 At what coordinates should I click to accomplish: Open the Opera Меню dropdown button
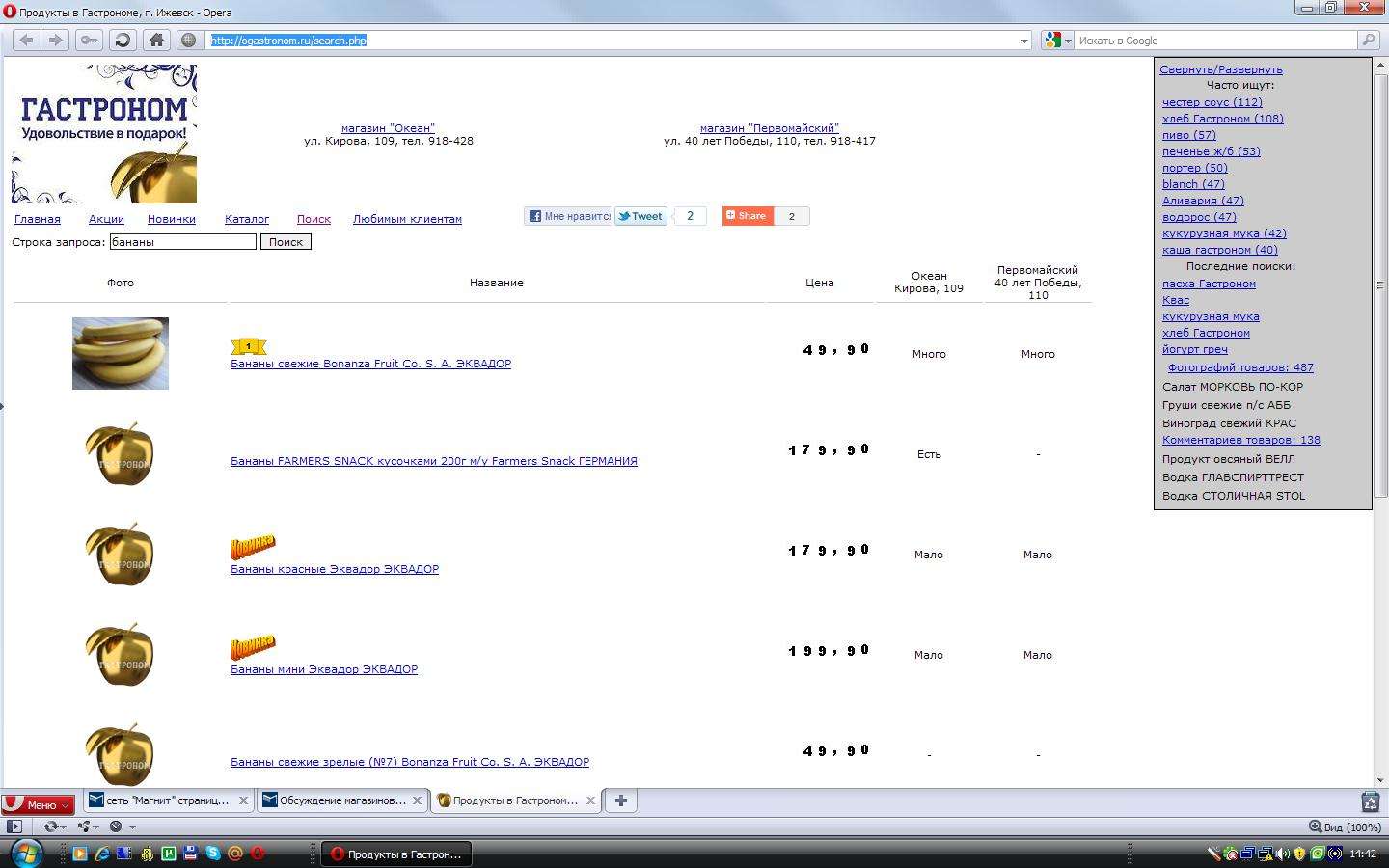coord(38,803)
